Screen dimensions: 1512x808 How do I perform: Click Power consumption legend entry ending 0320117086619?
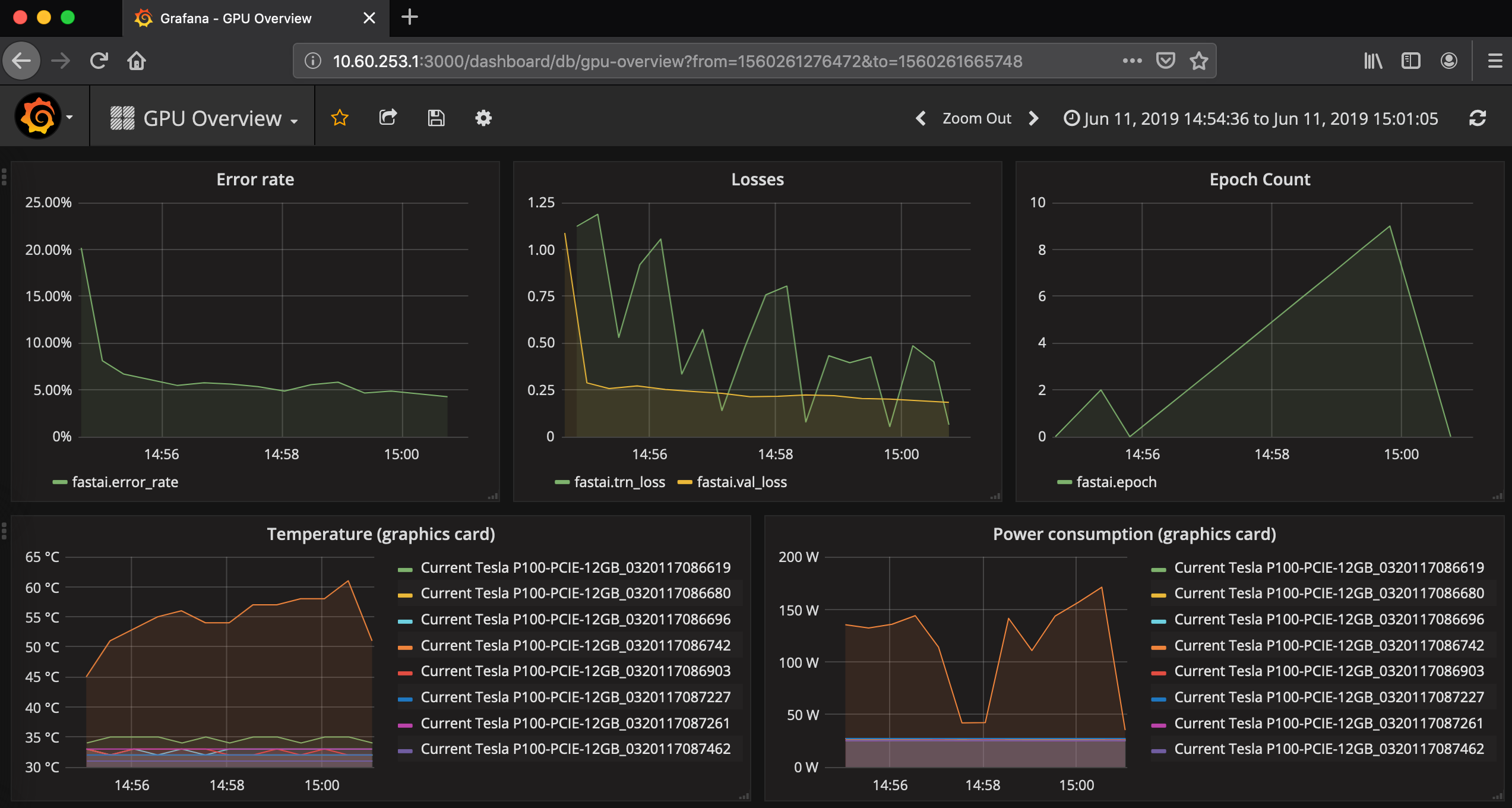pyautogui.click(x=1329, y=567)
